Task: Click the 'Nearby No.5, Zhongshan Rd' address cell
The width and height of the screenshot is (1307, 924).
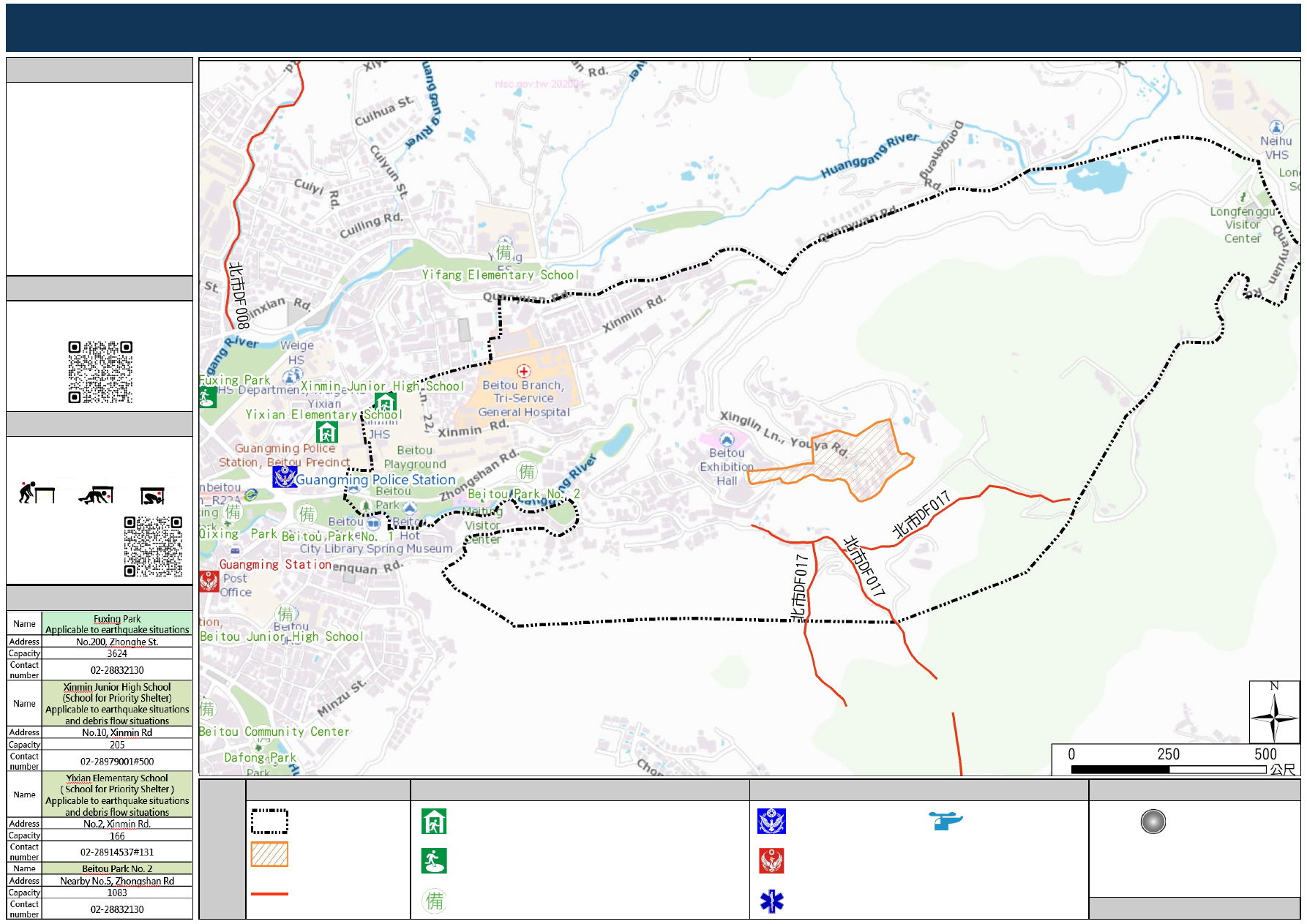Action: pos(117,881)
